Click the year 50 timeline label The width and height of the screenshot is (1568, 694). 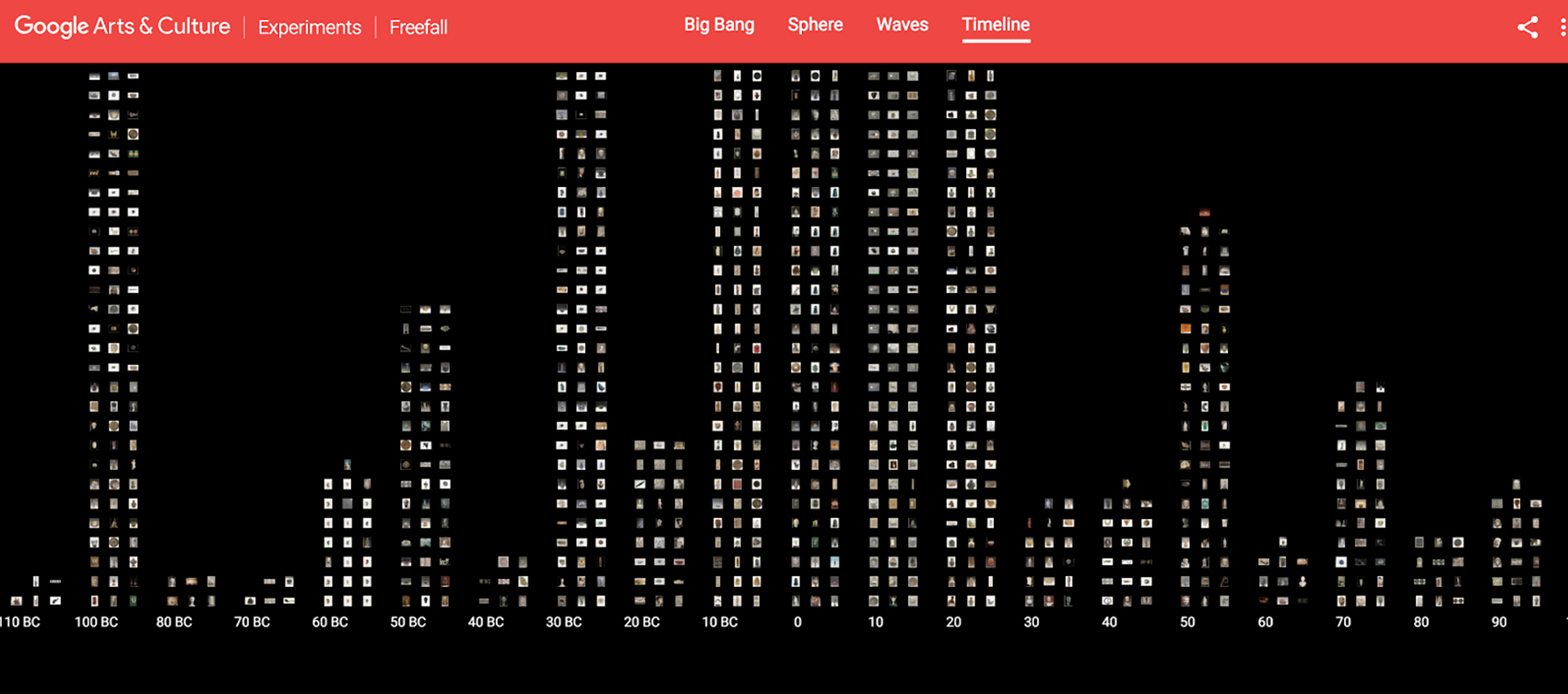click(1187, 622)
